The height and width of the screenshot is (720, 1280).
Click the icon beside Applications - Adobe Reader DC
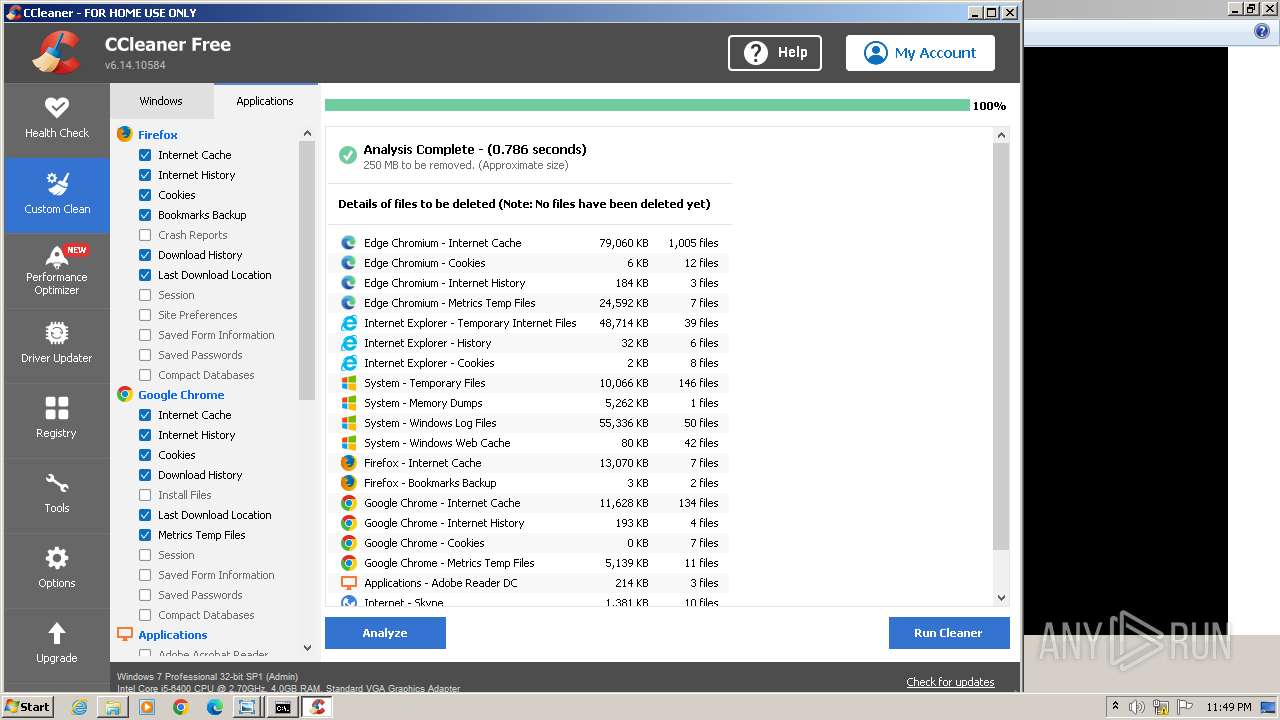click(x=349, y=583)
